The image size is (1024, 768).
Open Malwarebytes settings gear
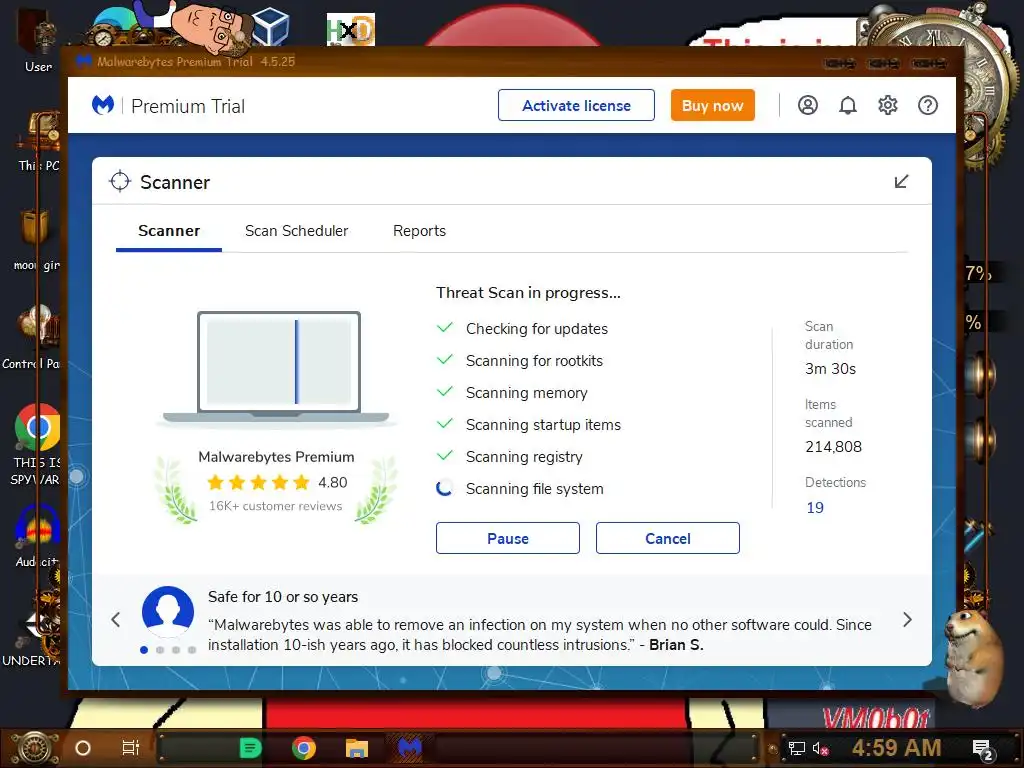(888, 105)
